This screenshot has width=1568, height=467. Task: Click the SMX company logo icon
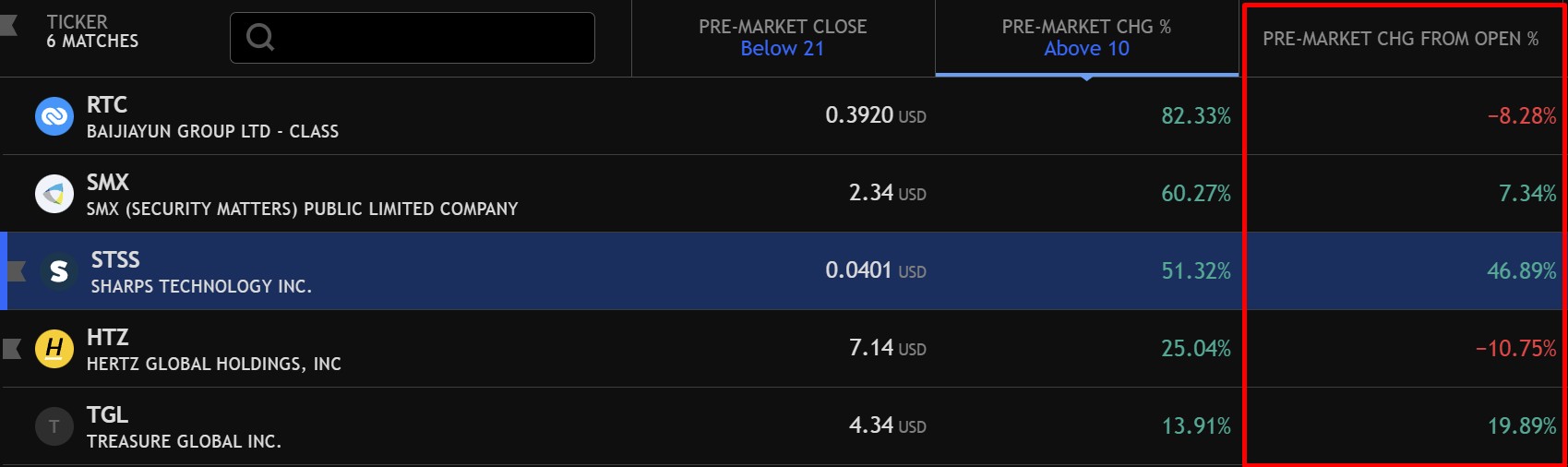54,194
